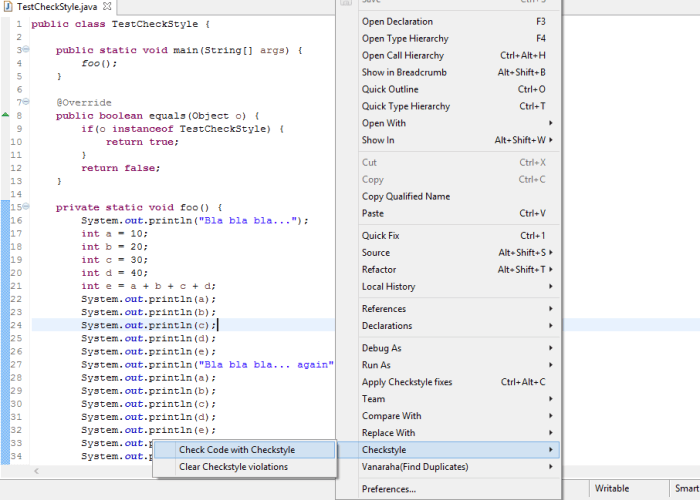The width and height of the screenshot is (700, 500).
Task: Click the horizontal scrollbar left arrow
Action: pos(37,471)
